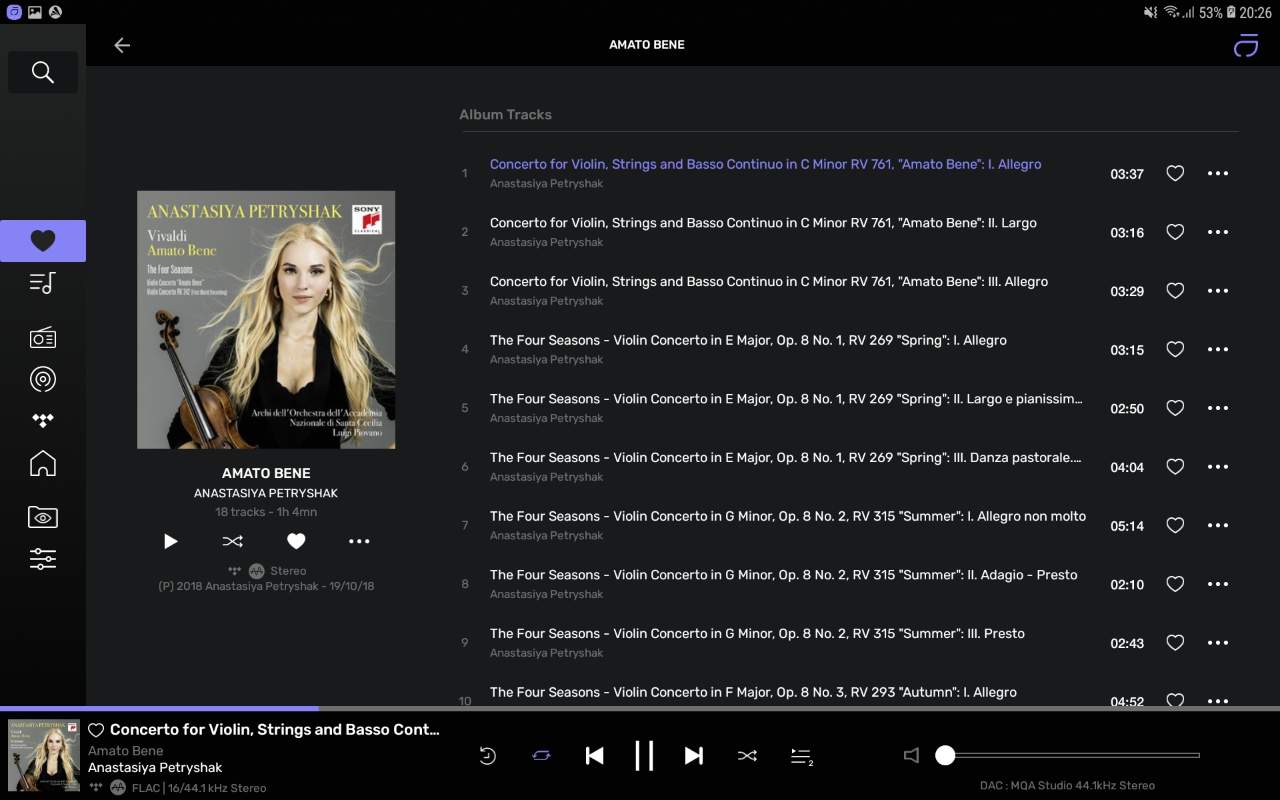1280x800 pixels.
Task: Toggle album favorite heart under Amato Bene
Action: [296, 541]
